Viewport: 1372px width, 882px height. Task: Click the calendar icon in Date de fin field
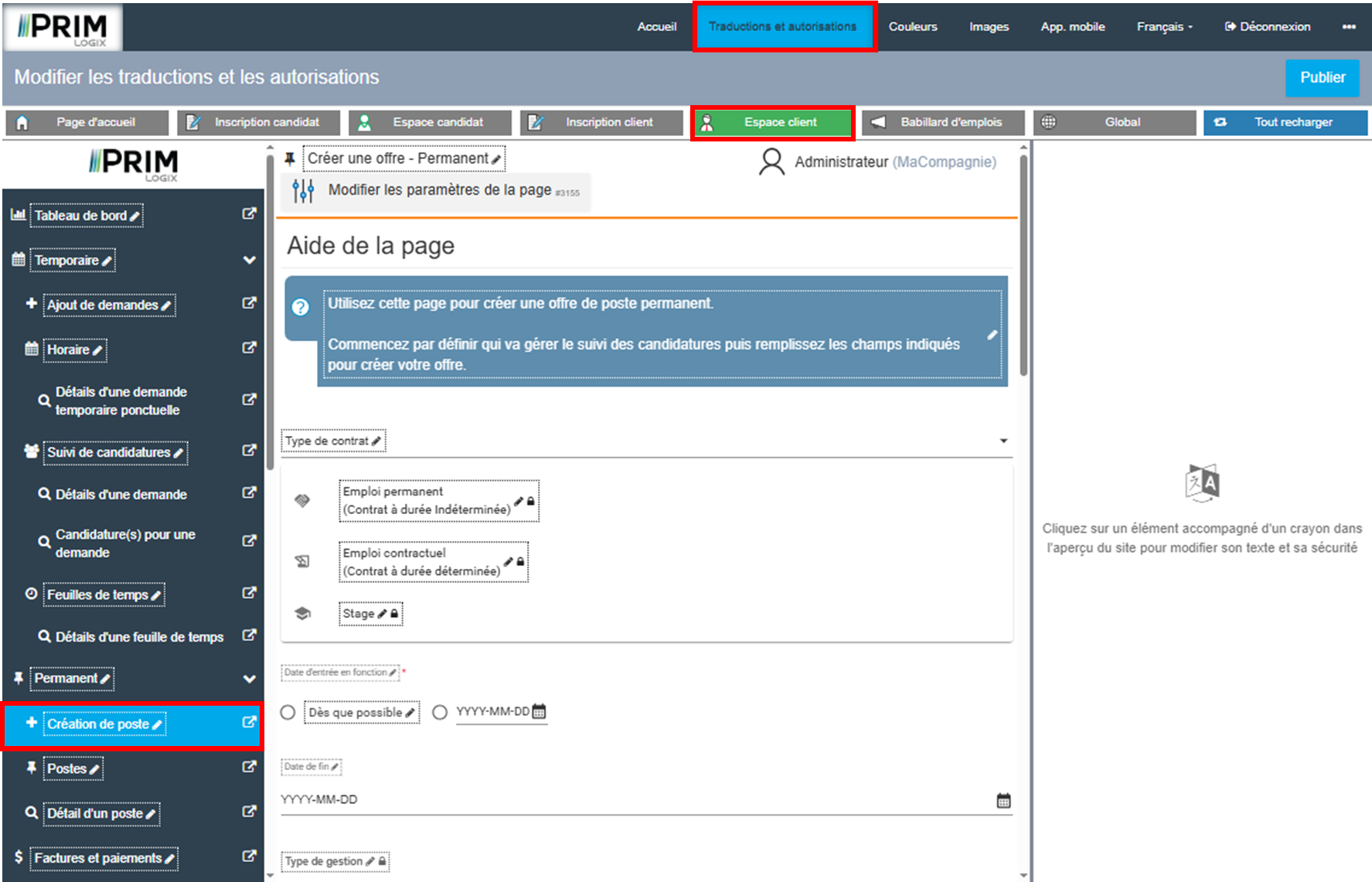point(1003,801)
